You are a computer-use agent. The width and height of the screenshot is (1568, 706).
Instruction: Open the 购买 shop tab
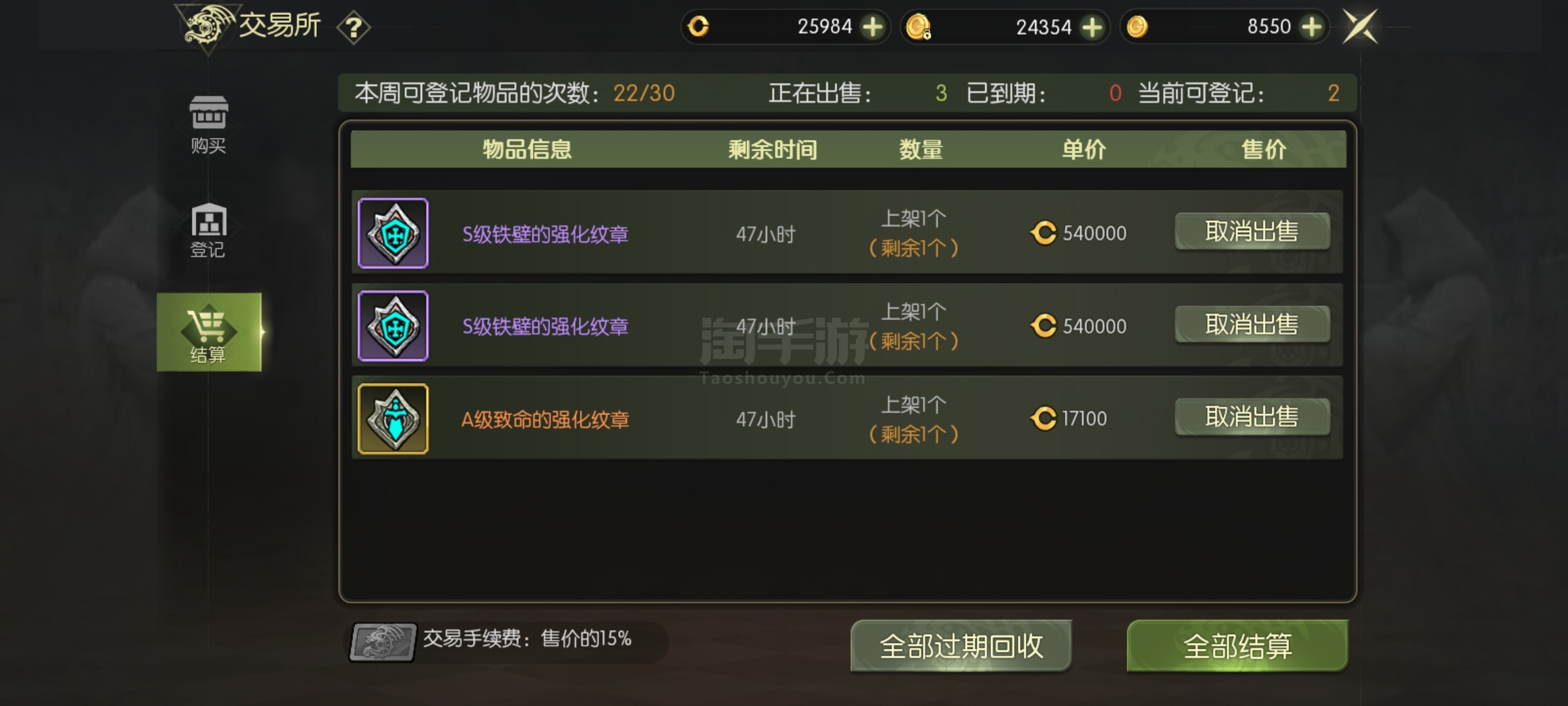[208, 125]
